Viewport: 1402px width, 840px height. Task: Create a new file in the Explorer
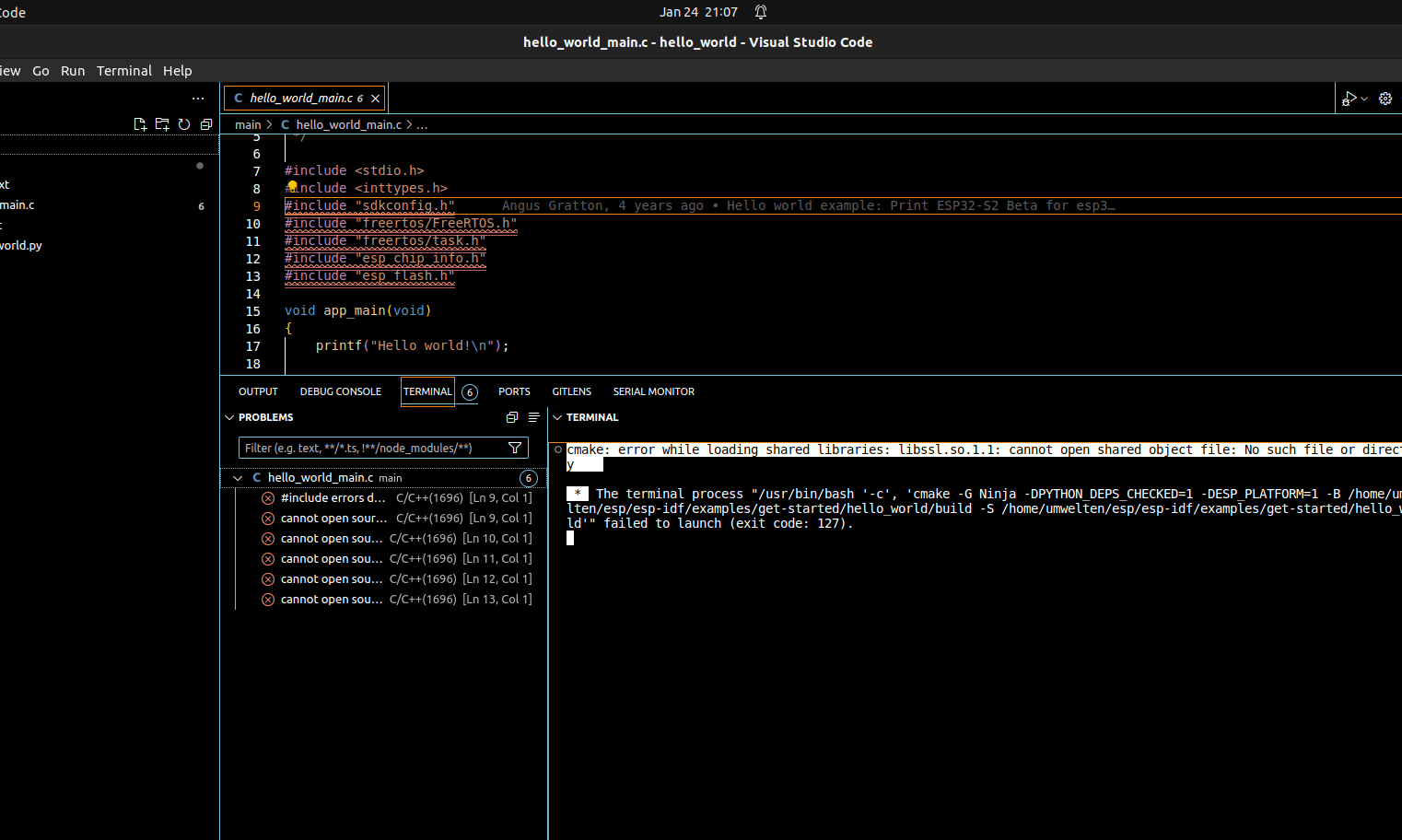(140, 124)
